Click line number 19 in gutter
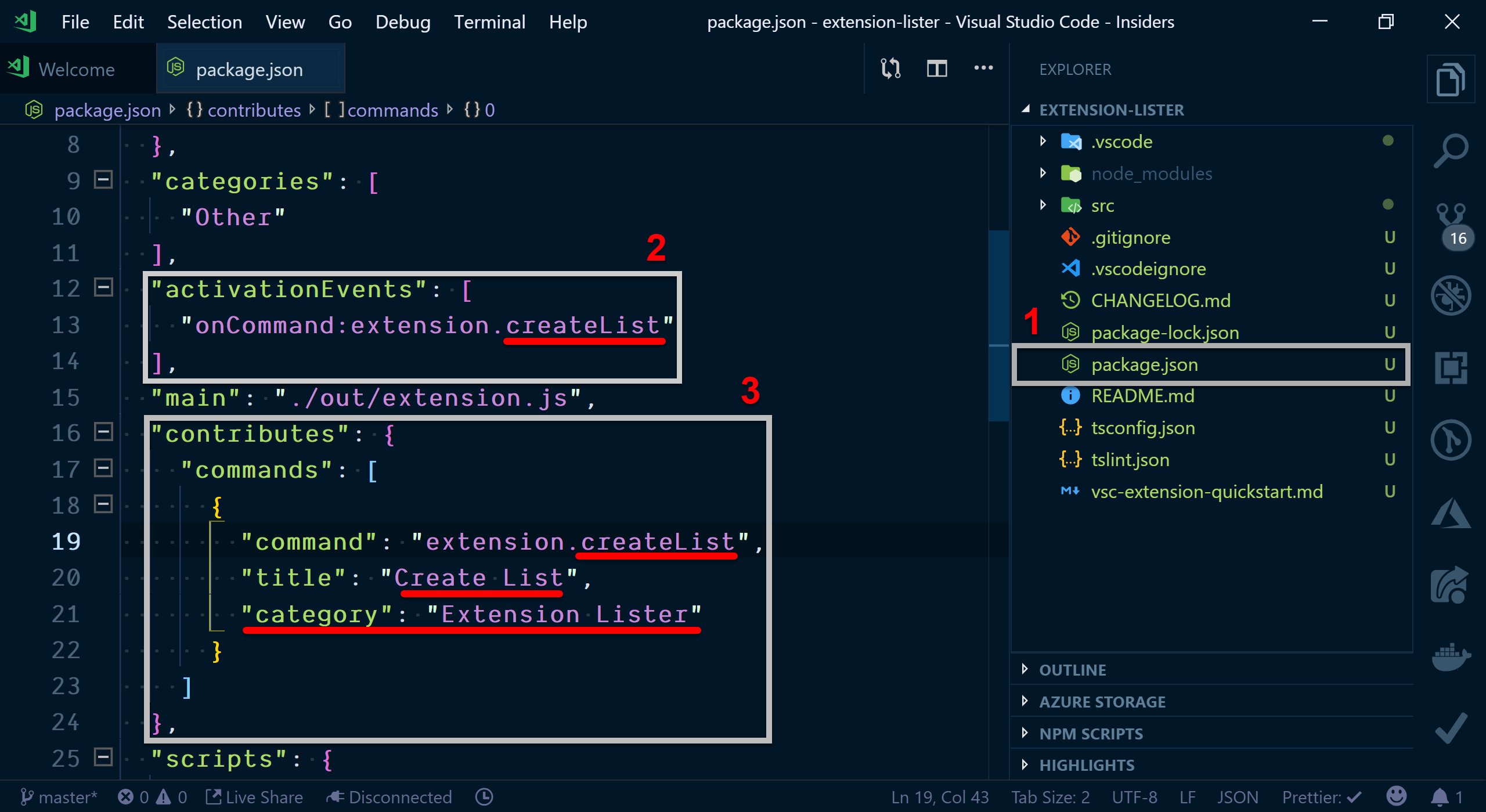The image size is (1486, 812). point(66,541)
